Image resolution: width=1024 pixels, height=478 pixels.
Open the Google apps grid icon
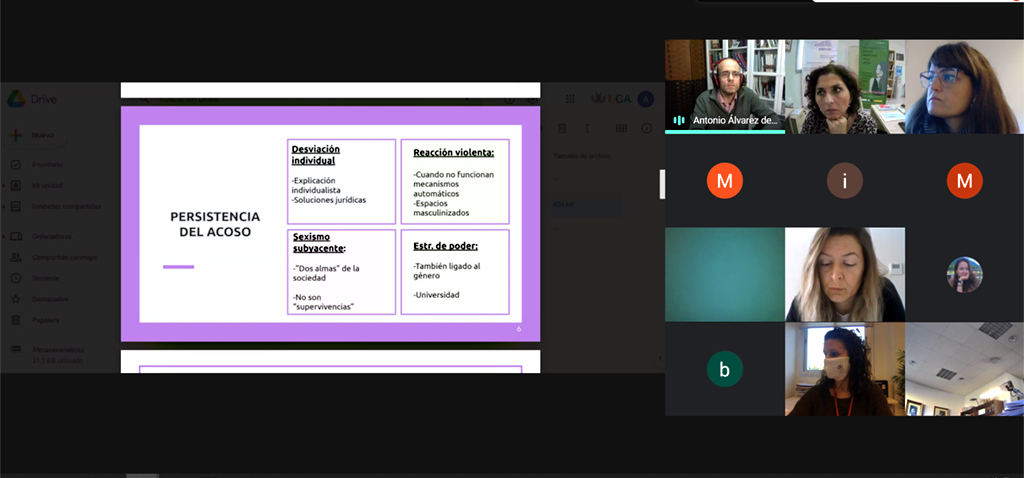[x=570, y=99]
